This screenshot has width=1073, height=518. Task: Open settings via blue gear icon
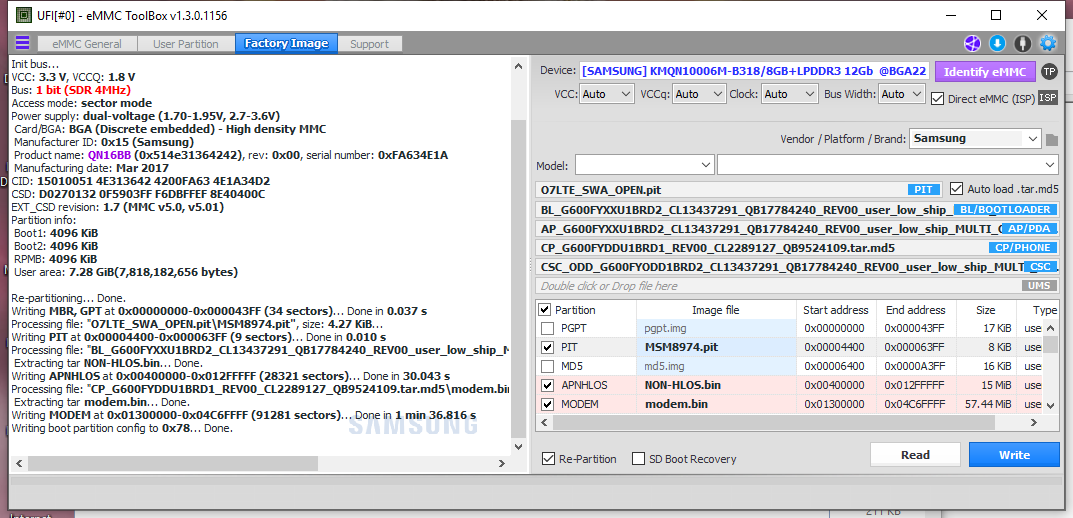[x=1048, y=43]
